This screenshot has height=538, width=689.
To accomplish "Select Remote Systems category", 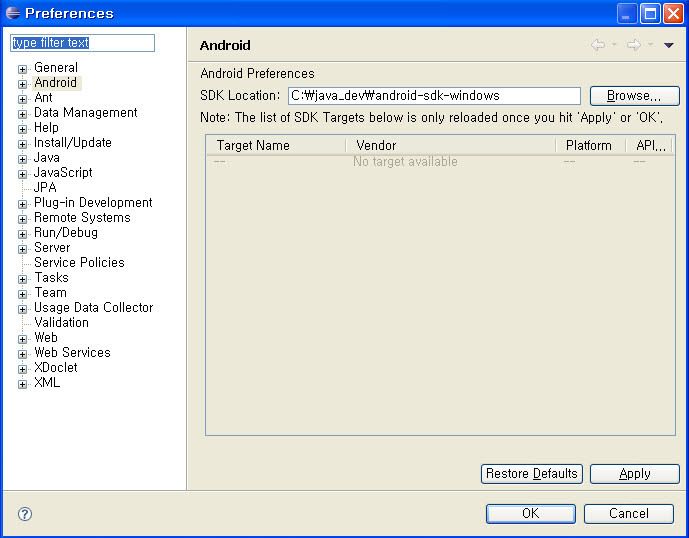I will point(82,218).
